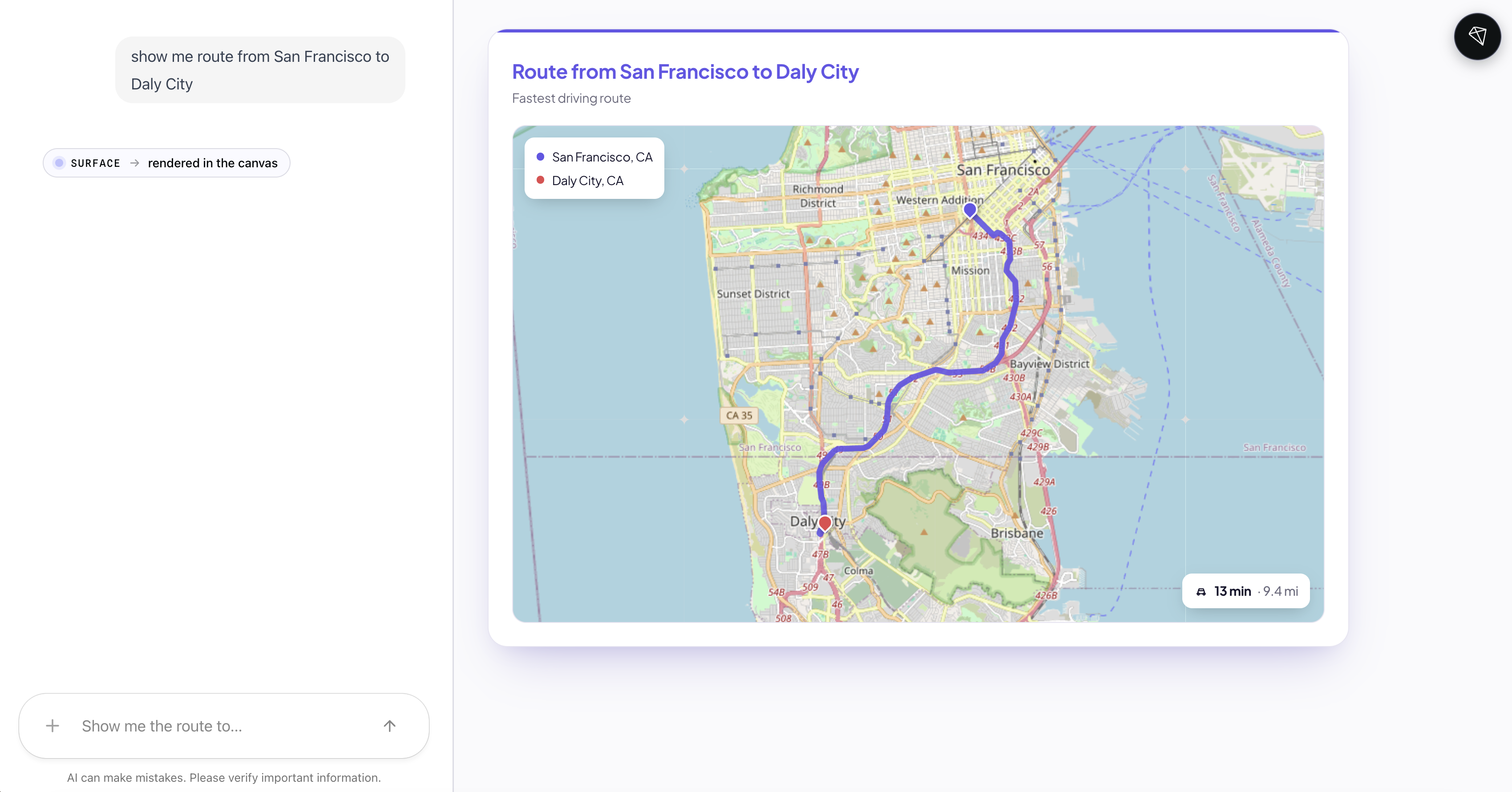Screen dimensions: 1512x792
Task: Click the arrow icon inside the SURFACE chip
Action: [x=134, y=163]
